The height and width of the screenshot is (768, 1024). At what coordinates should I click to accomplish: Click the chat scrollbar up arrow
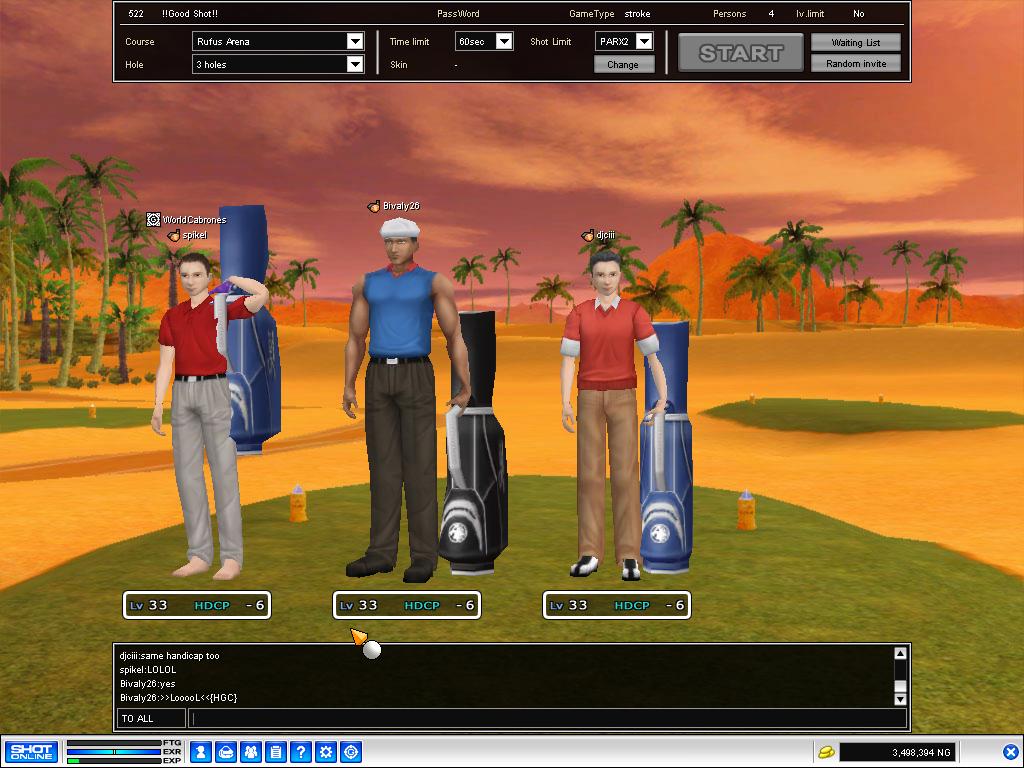pos(900,654)
